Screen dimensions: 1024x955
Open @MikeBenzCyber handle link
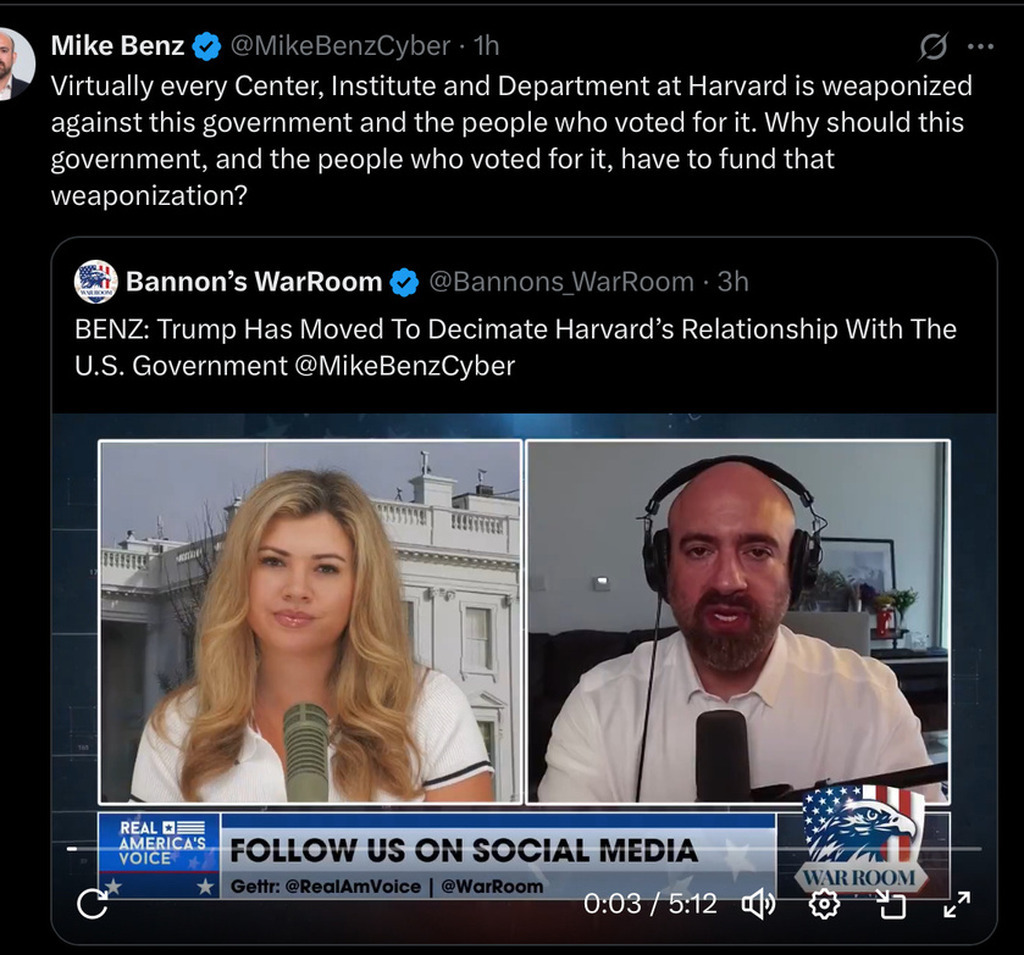tap(340, 46)
